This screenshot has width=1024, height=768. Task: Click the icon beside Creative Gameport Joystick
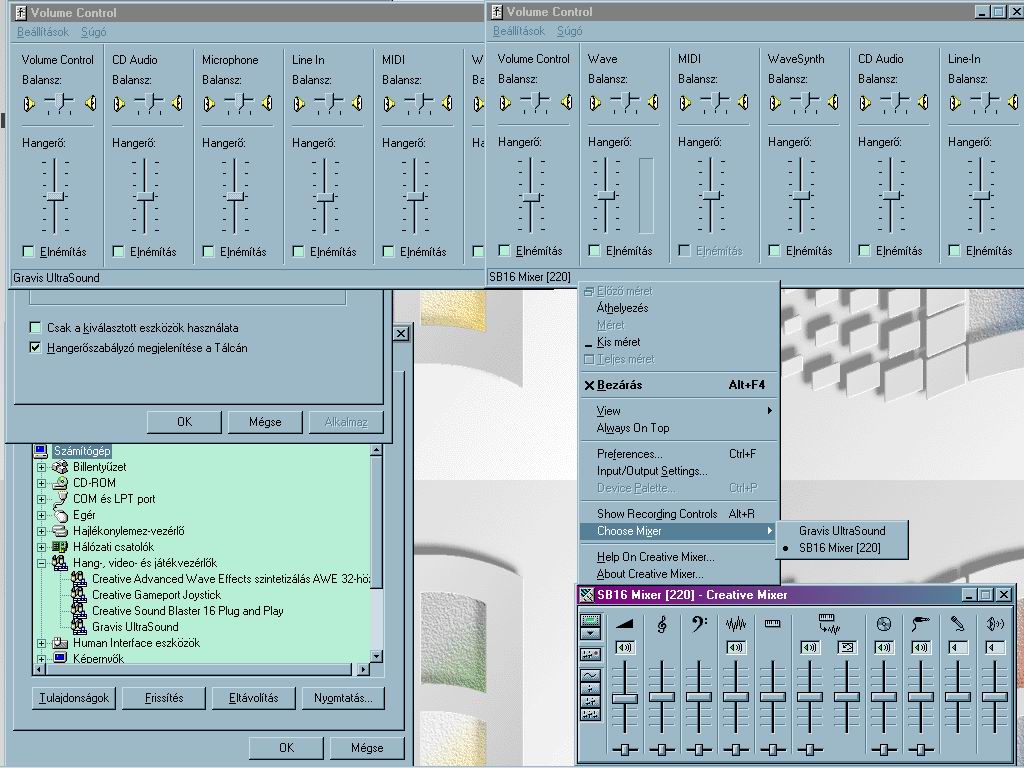[79, 595]
